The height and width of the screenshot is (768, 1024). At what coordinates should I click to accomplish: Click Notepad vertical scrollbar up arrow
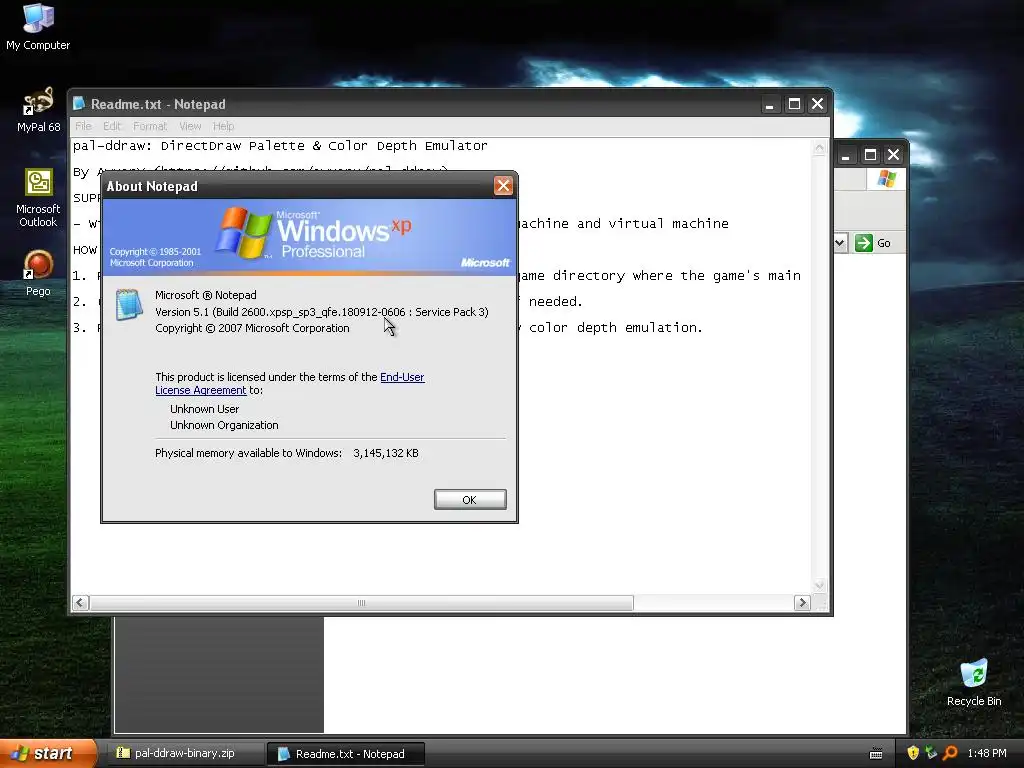click(x=819, y=148)
